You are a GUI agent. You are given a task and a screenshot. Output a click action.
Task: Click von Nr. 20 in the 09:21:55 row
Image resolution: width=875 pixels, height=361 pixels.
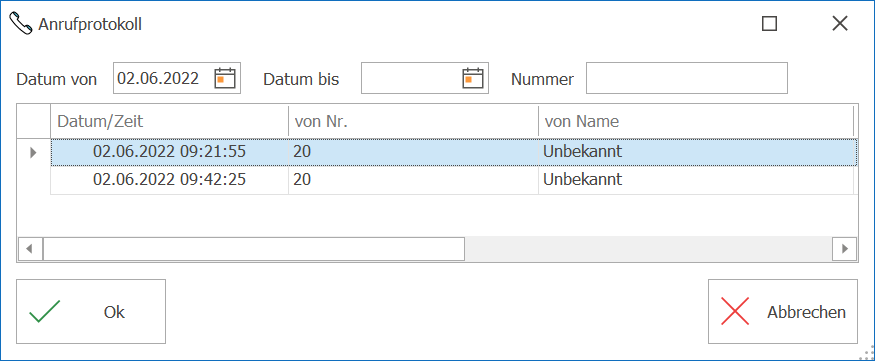(302, 152)
